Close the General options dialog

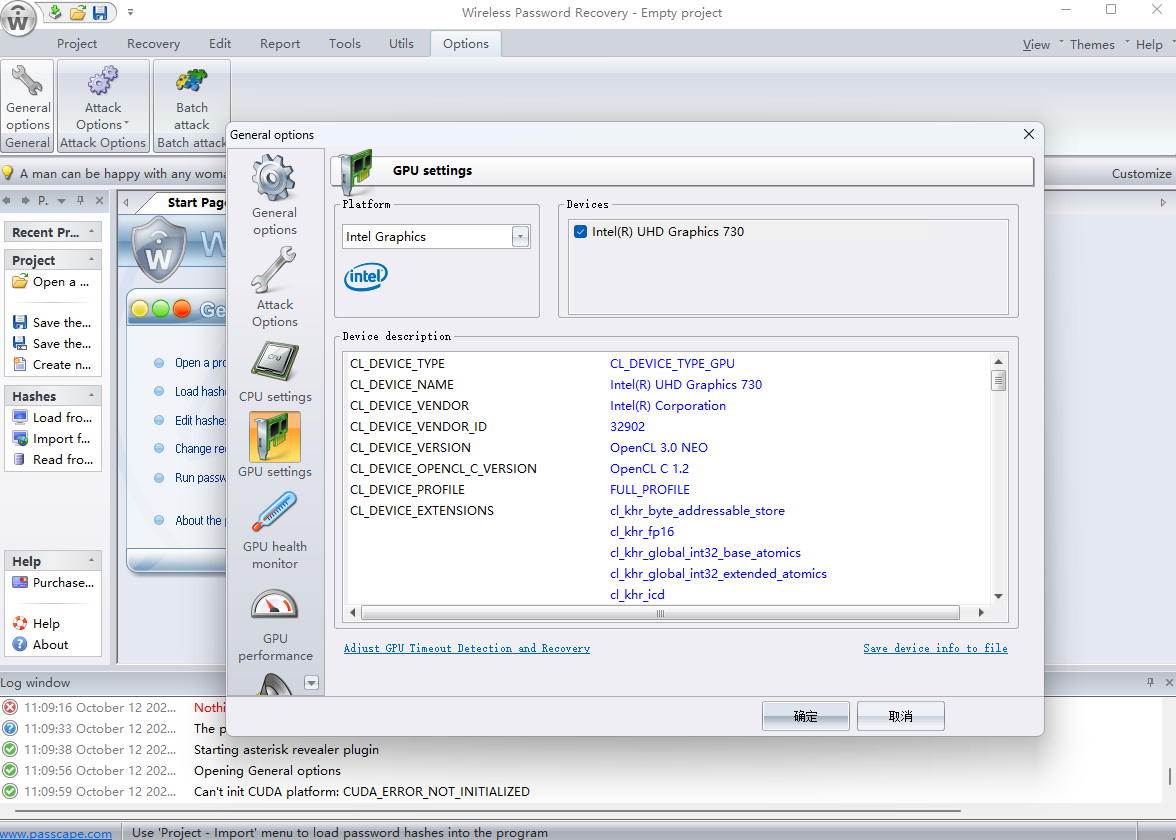pyautogui.click(x=1028, y=134)
